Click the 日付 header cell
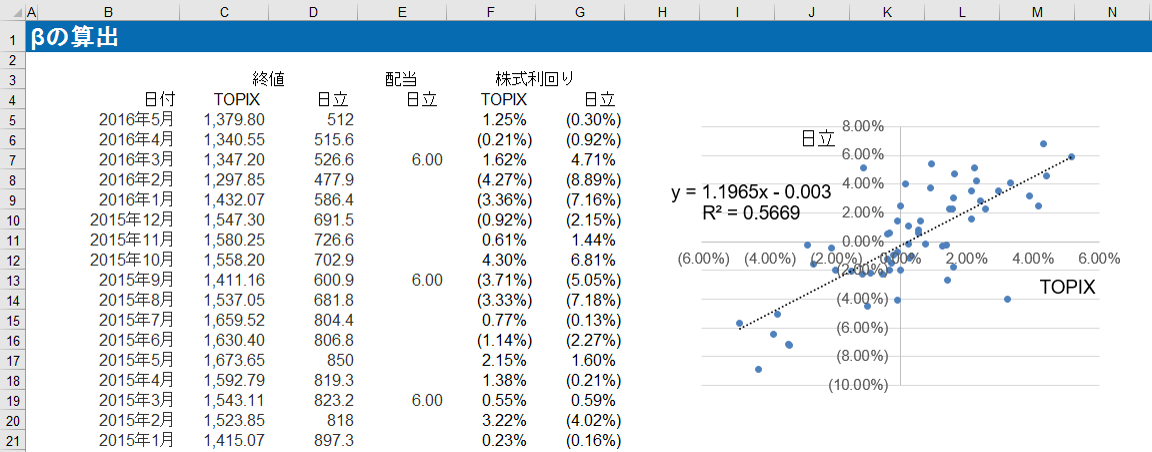1152x452 pixels. [x=159, y=99]
